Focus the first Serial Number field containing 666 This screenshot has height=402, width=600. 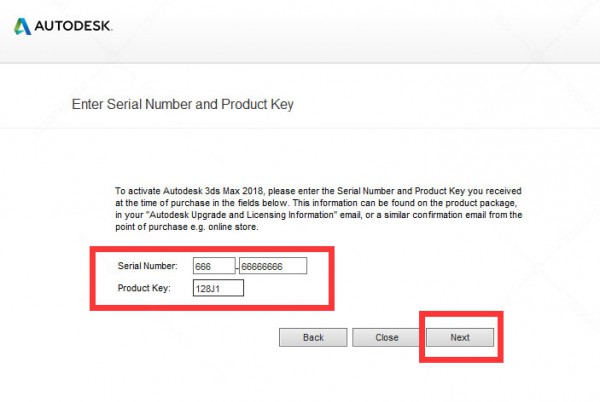pos(212,266)
